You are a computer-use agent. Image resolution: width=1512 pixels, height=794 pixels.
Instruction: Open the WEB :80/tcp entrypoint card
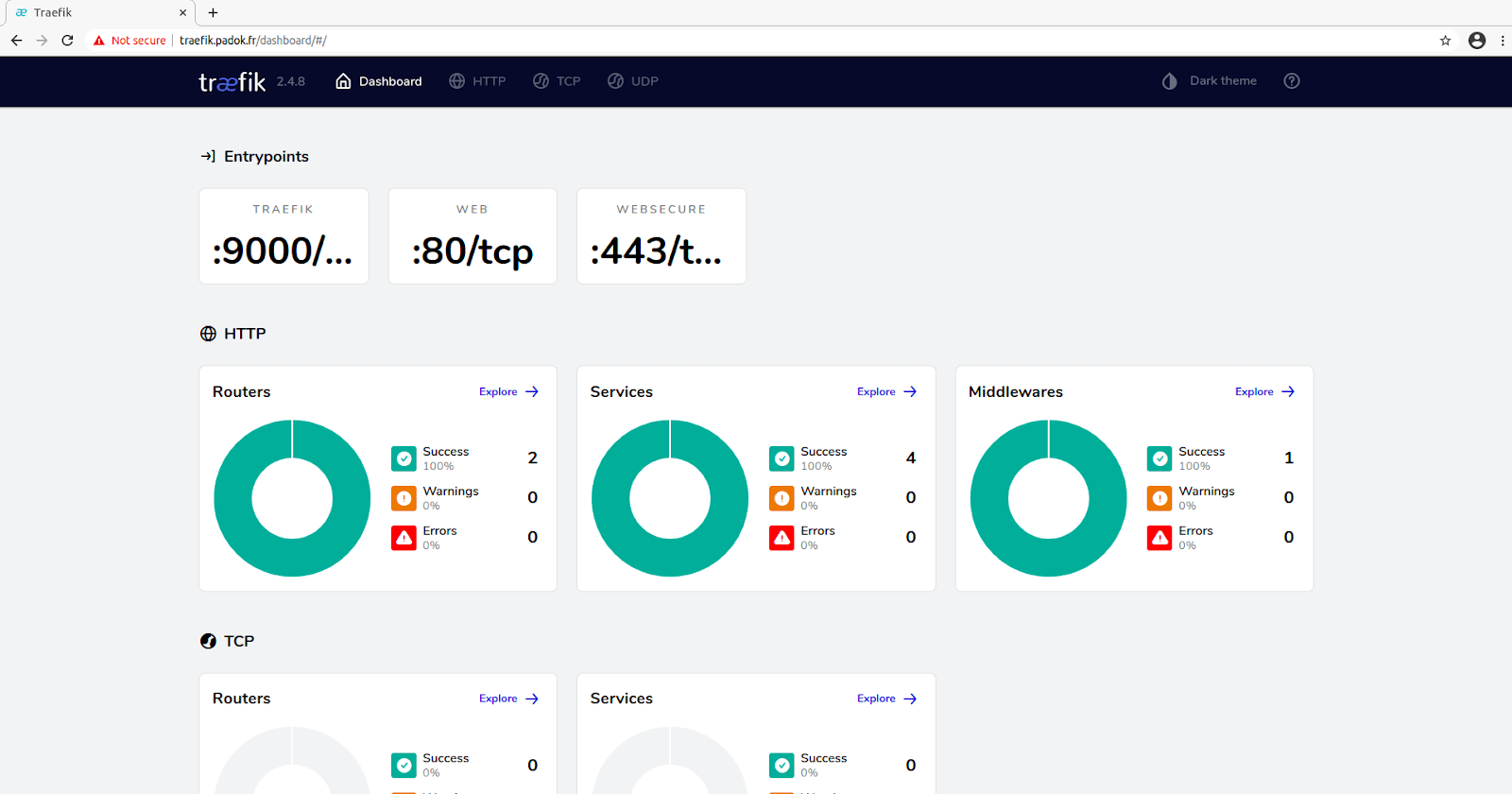tap(472, 236)
